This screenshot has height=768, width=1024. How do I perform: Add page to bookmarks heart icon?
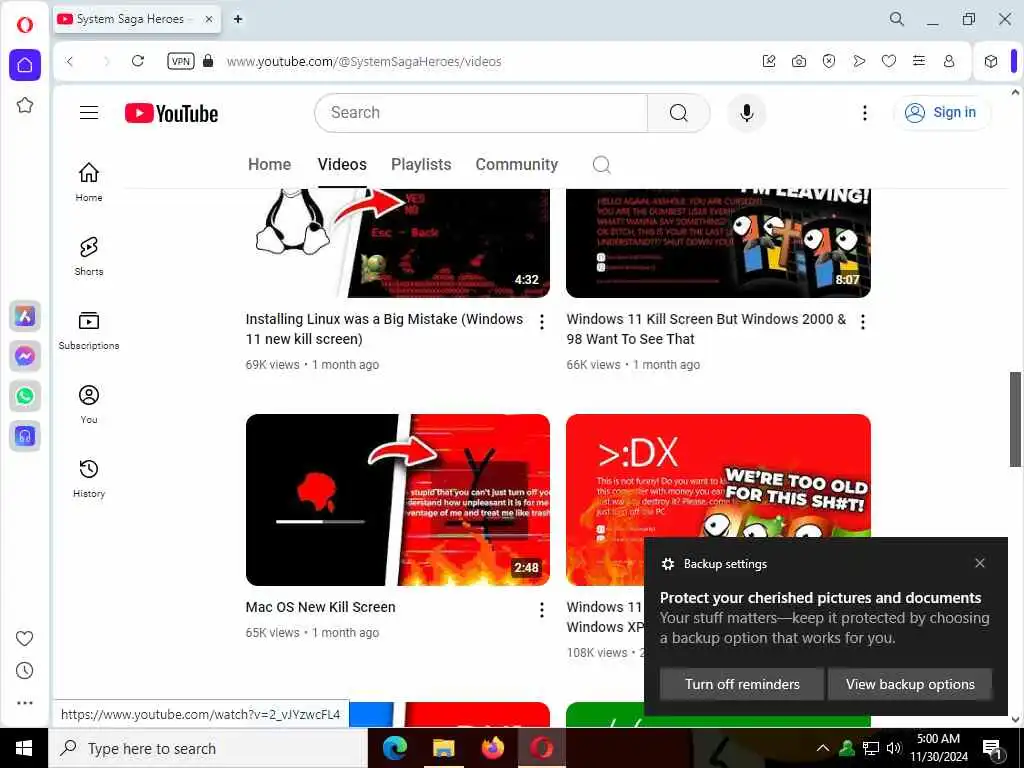889,61
